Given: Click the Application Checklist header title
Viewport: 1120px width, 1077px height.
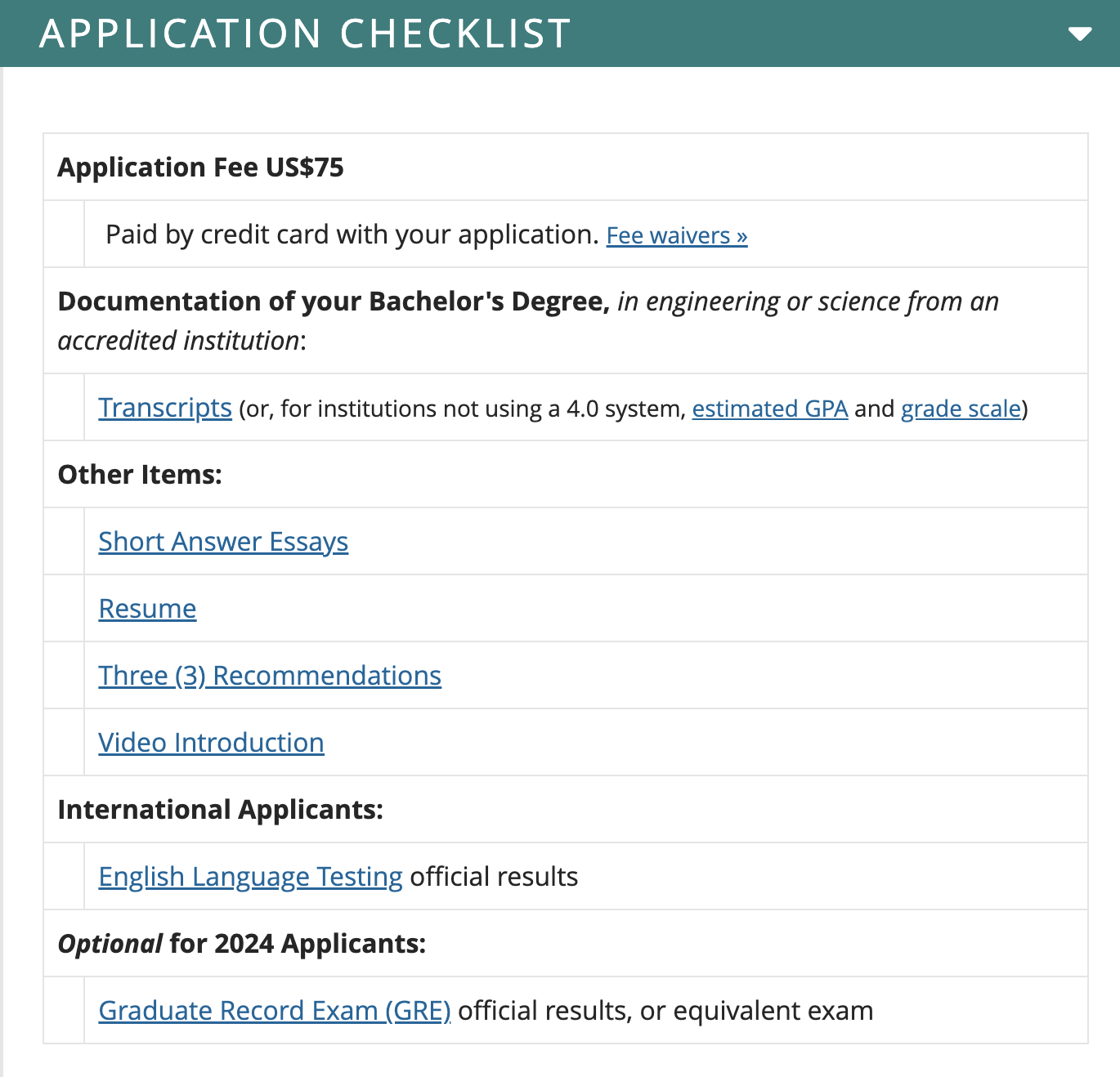Looking at the screenshot, I should [305, 34].
